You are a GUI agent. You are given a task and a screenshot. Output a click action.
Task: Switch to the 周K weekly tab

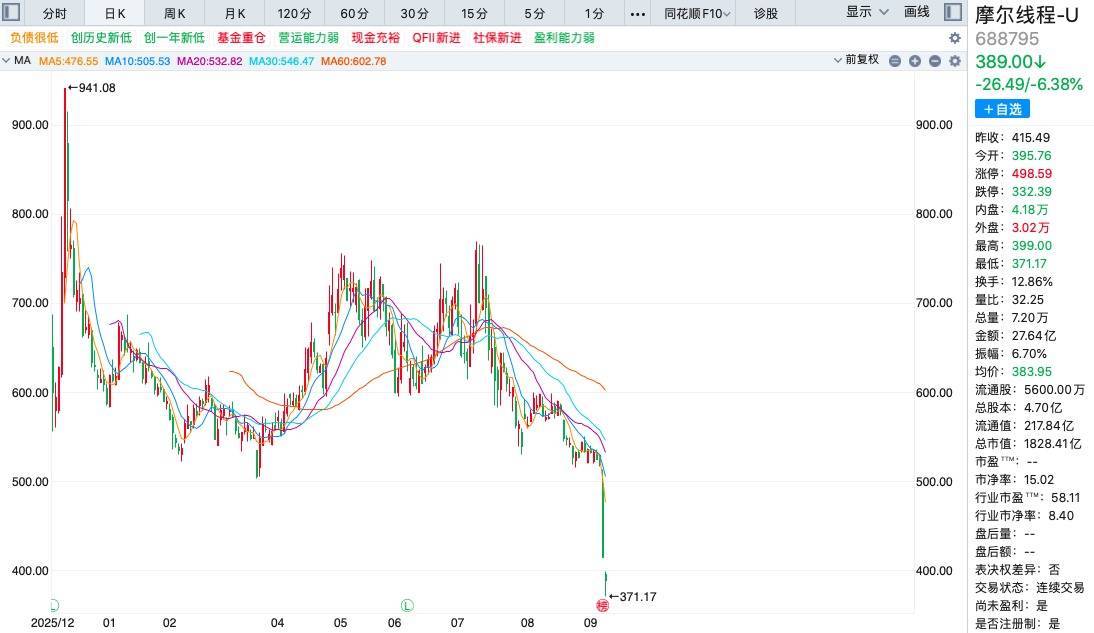(x=174, y=13)
